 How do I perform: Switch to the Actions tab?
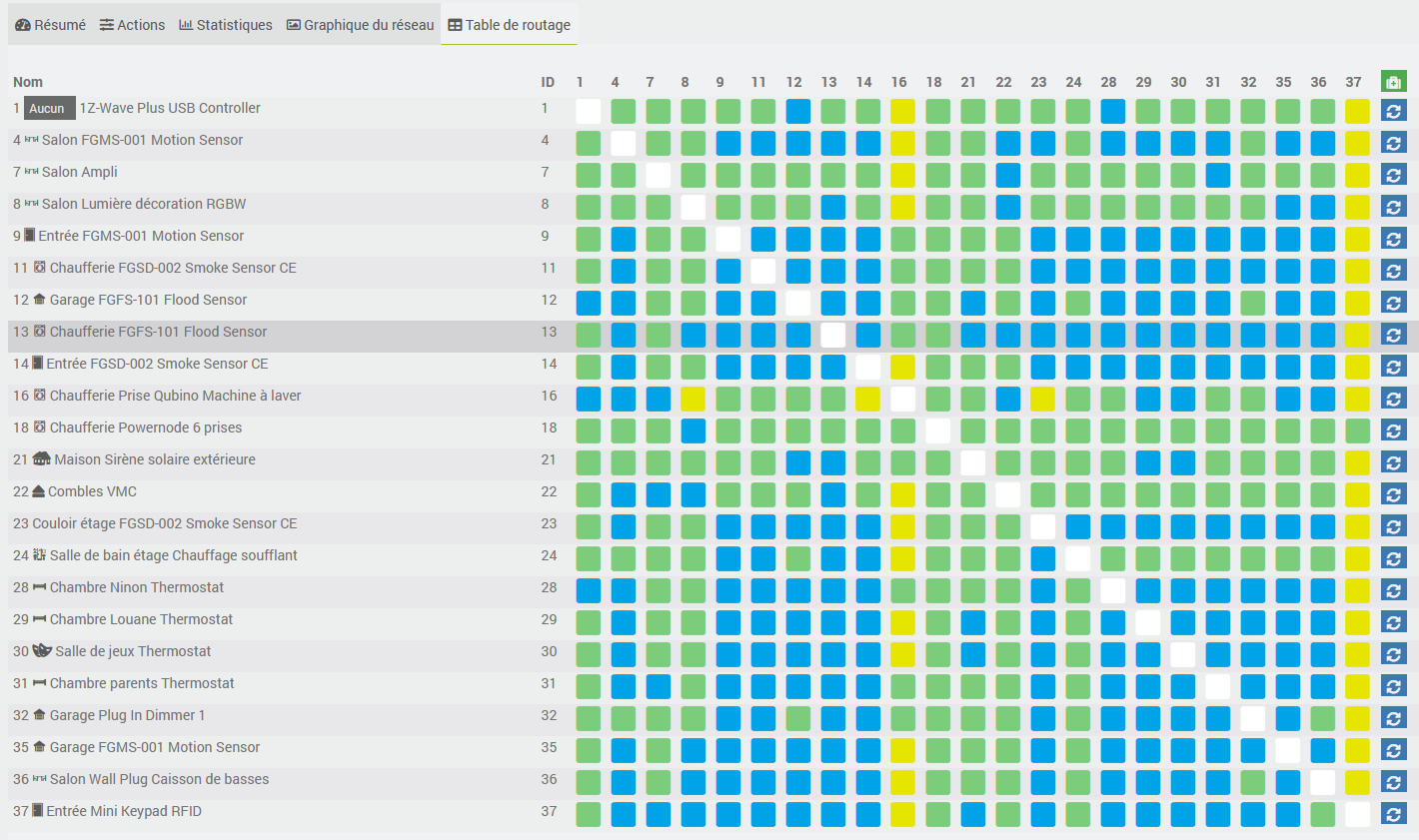pos(133,25)
